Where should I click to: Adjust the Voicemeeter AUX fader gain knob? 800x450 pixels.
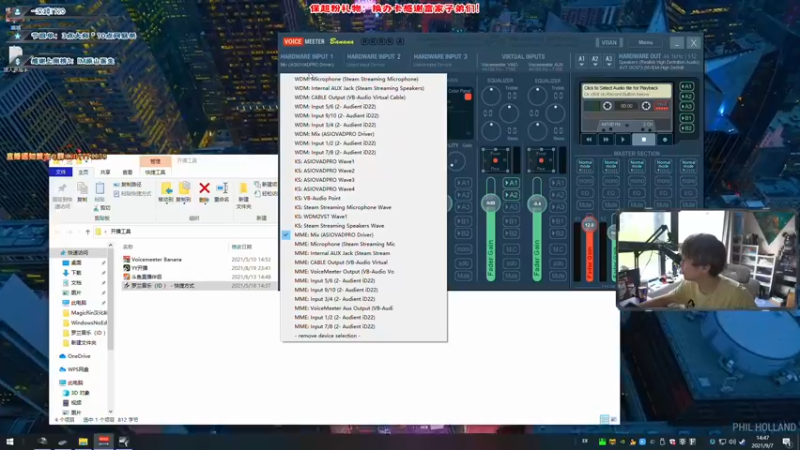(x=537, y=204)
